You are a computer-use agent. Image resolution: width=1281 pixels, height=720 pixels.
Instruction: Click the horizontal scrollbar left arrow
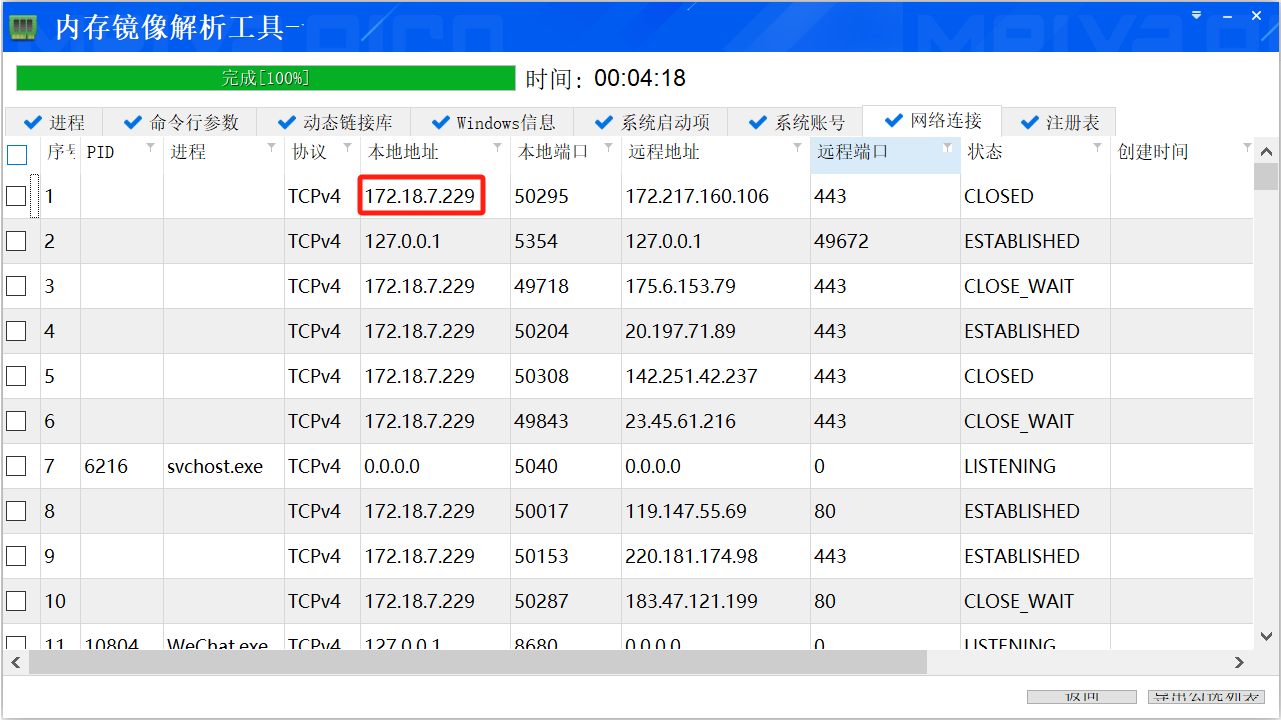[x=16, y=662]
